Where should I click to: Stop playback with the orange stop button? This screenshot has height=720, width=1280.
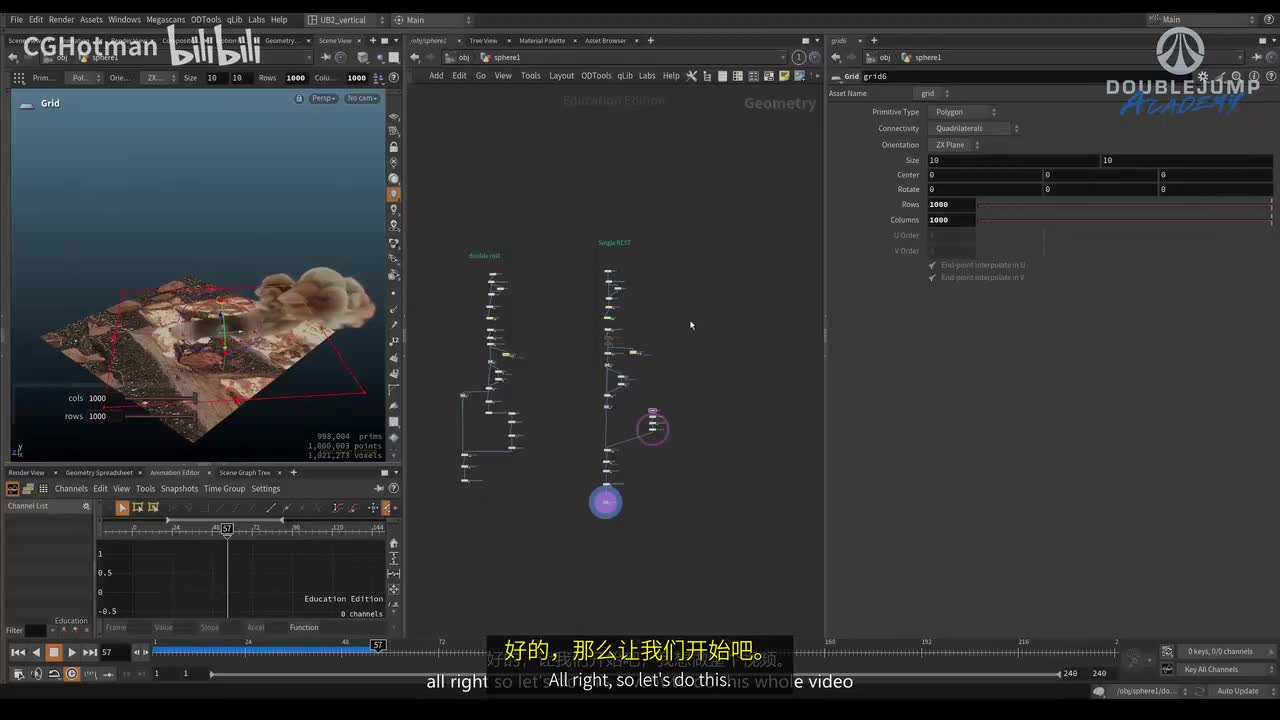(54, 652)
